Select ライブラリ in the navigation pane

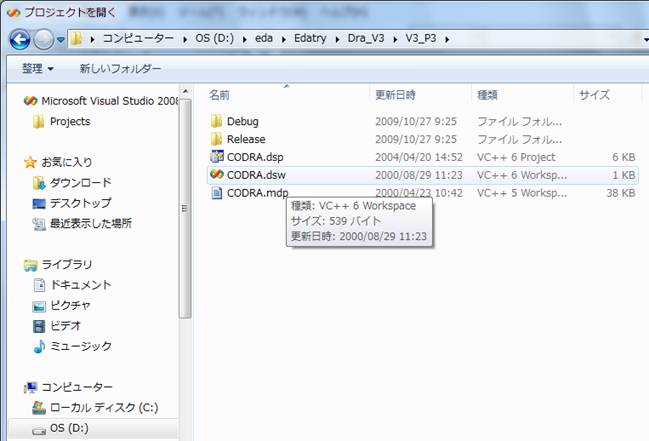(67, 264)
